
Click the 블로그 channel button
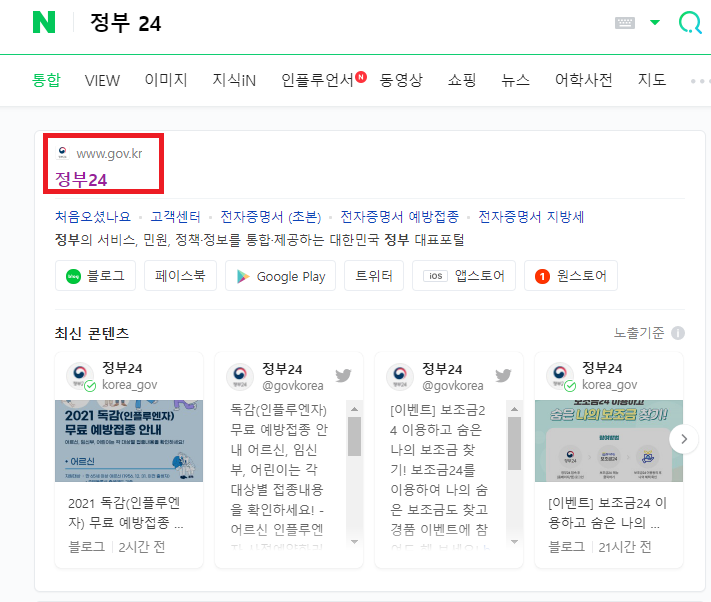coord(95,276)
